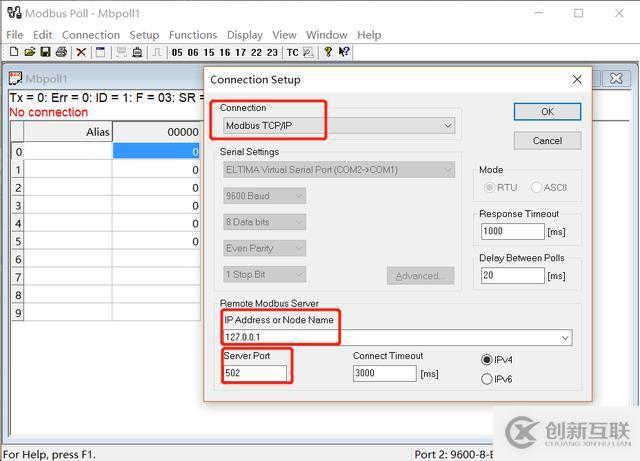640x461 pixels.
Task: Select row header 9 in Mbpoll1
Action: (18, 313)
